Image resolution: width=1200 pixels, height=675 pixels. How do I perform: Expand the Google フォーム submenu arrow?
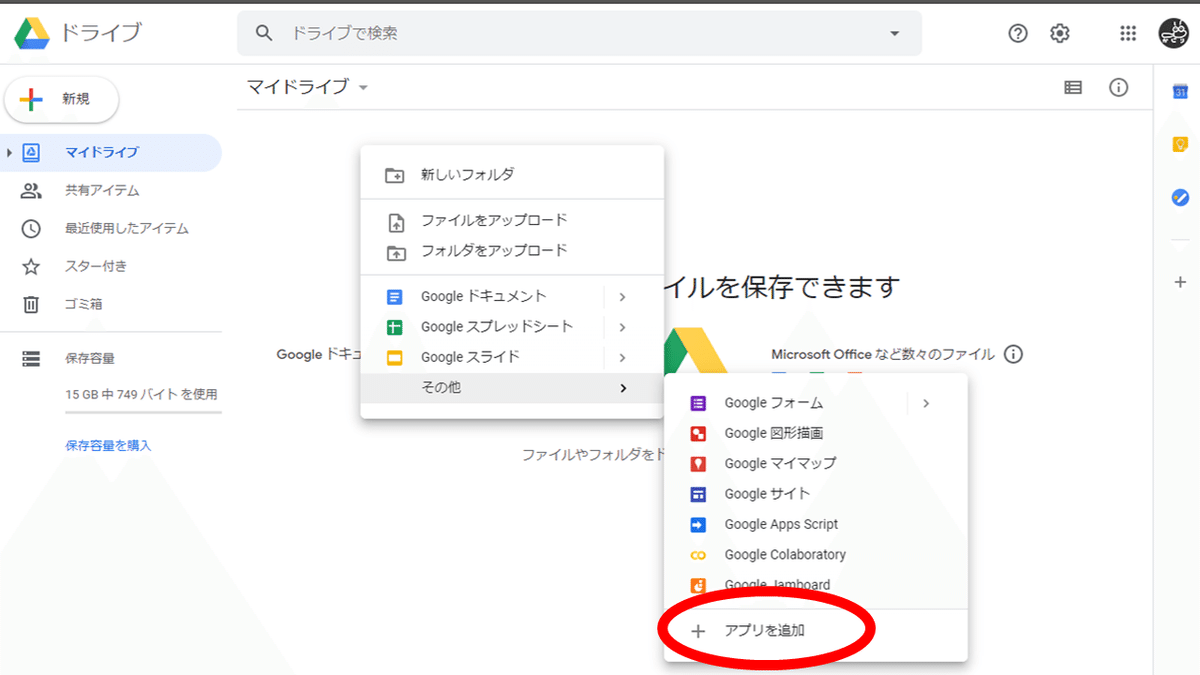(x=926, y=403)
